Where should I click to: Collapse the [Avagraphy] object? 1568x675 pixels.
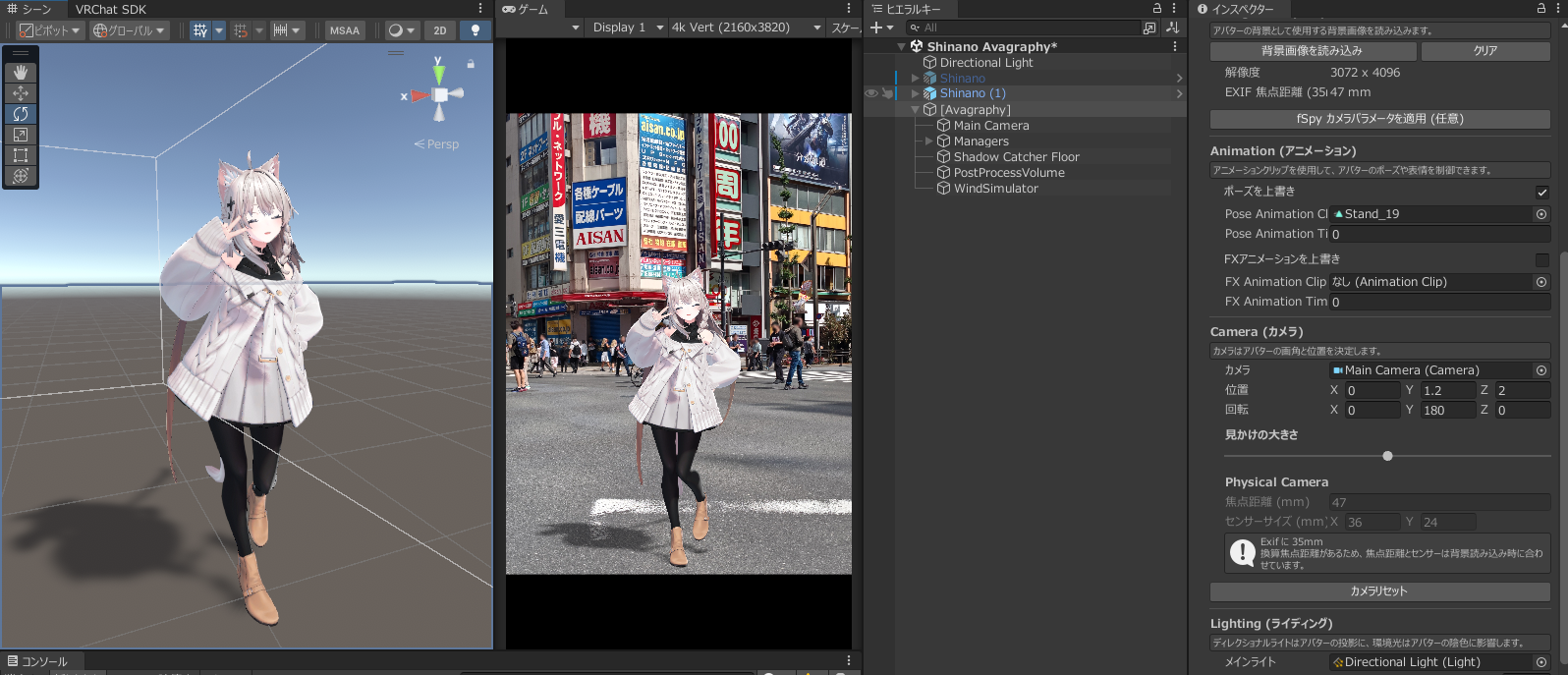click(916, 110)
